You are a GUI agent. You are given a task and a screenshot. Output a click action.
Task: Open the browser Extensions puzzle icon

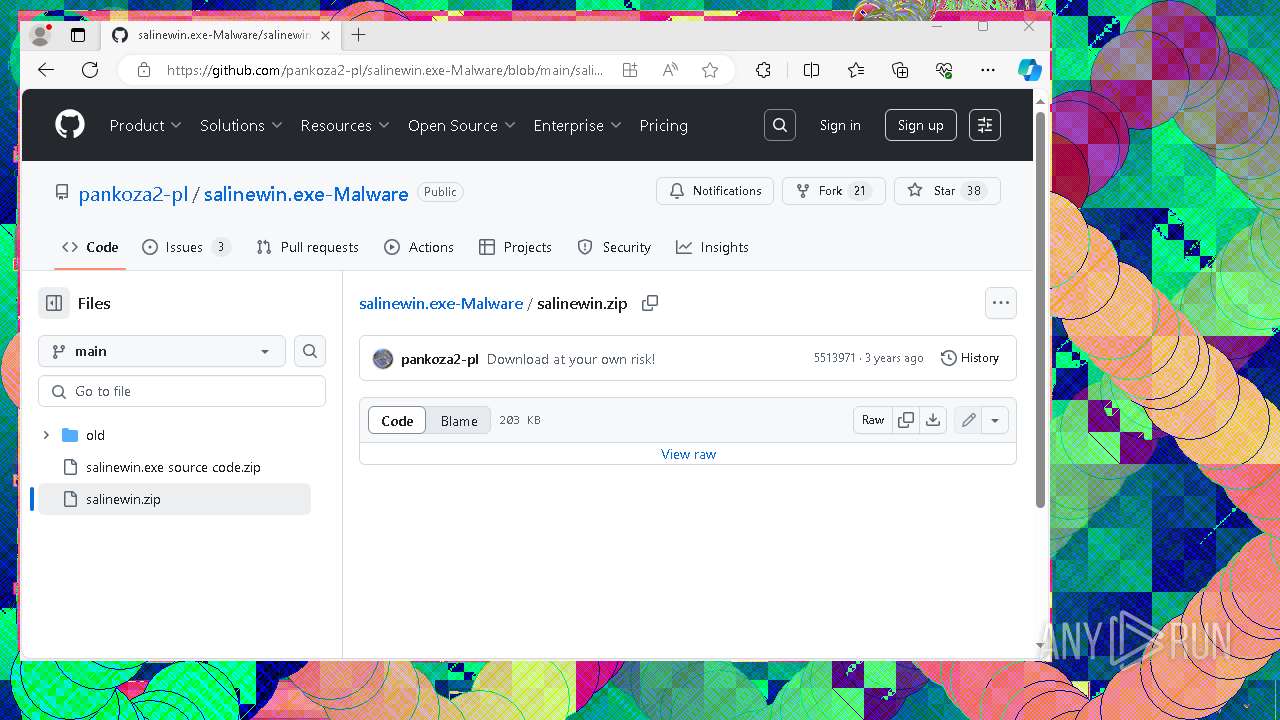click(763, 70)
